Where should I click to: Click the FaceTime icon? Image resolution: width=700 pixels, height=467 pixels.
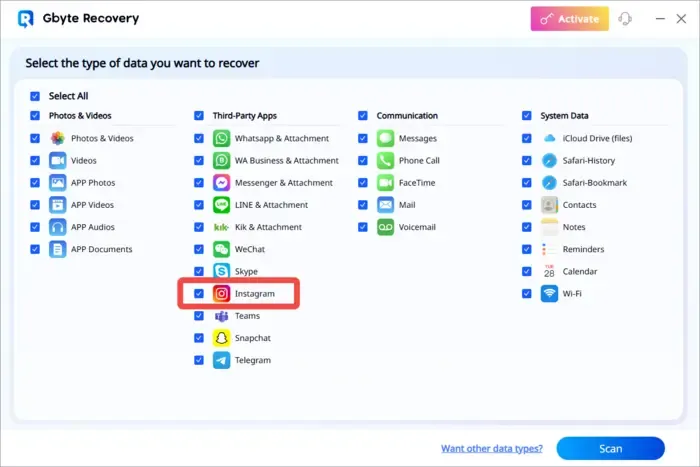pyautogui.click(x=385, y=183)
